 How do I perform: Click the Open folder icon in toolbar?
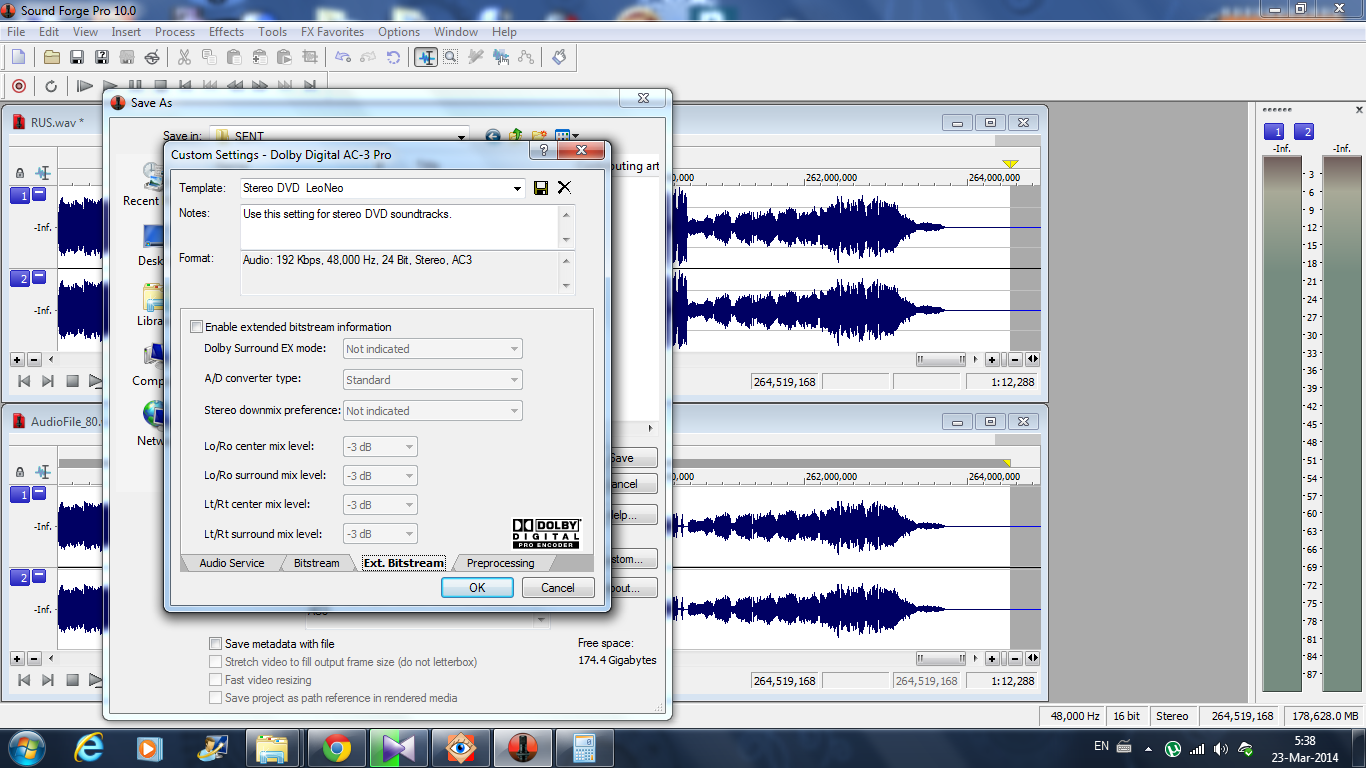pyautogui.click(x=52, y=57)
